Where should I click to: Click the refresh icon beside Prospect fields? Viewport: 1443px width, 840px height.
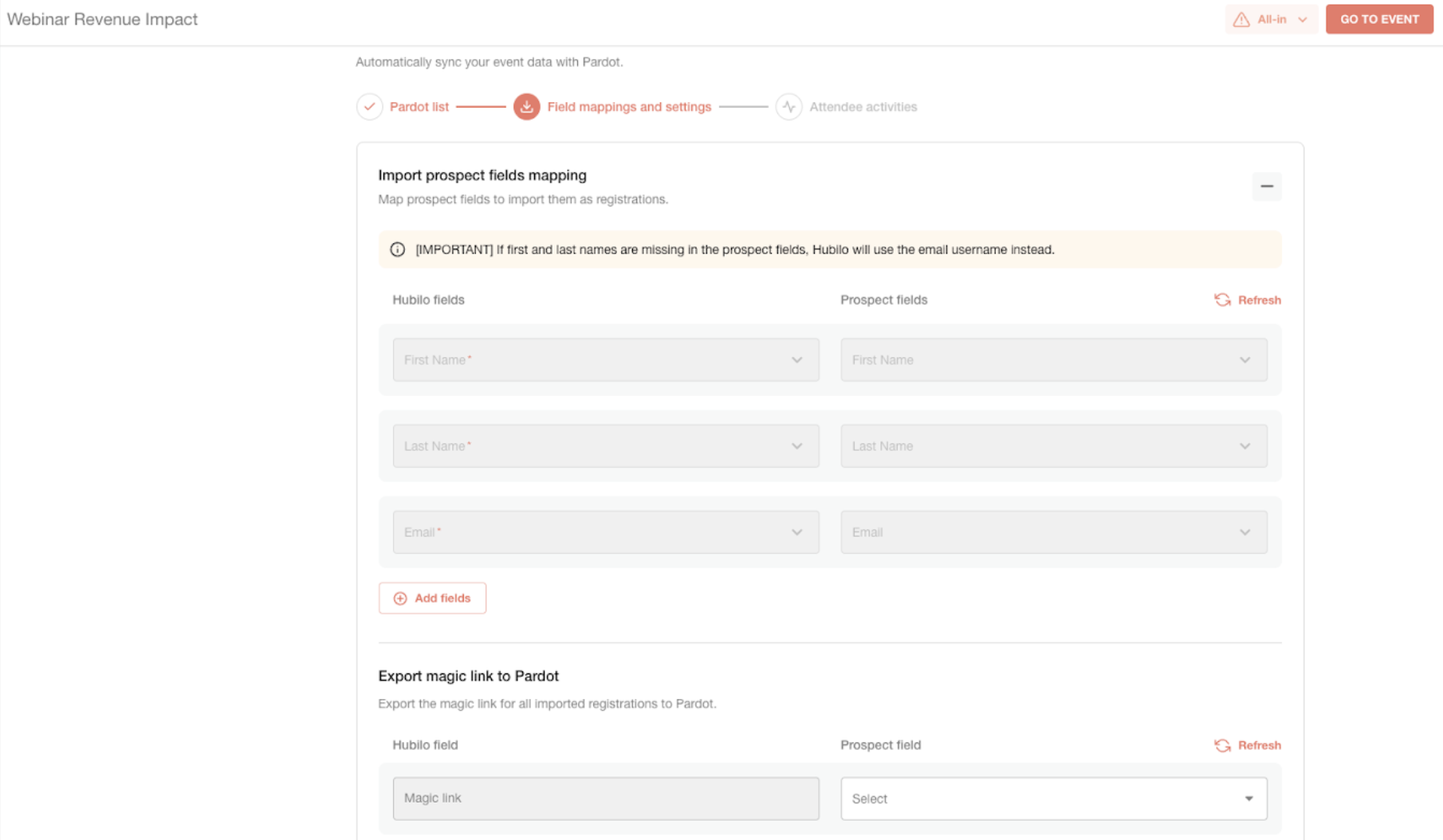(x=1222, y=300)
